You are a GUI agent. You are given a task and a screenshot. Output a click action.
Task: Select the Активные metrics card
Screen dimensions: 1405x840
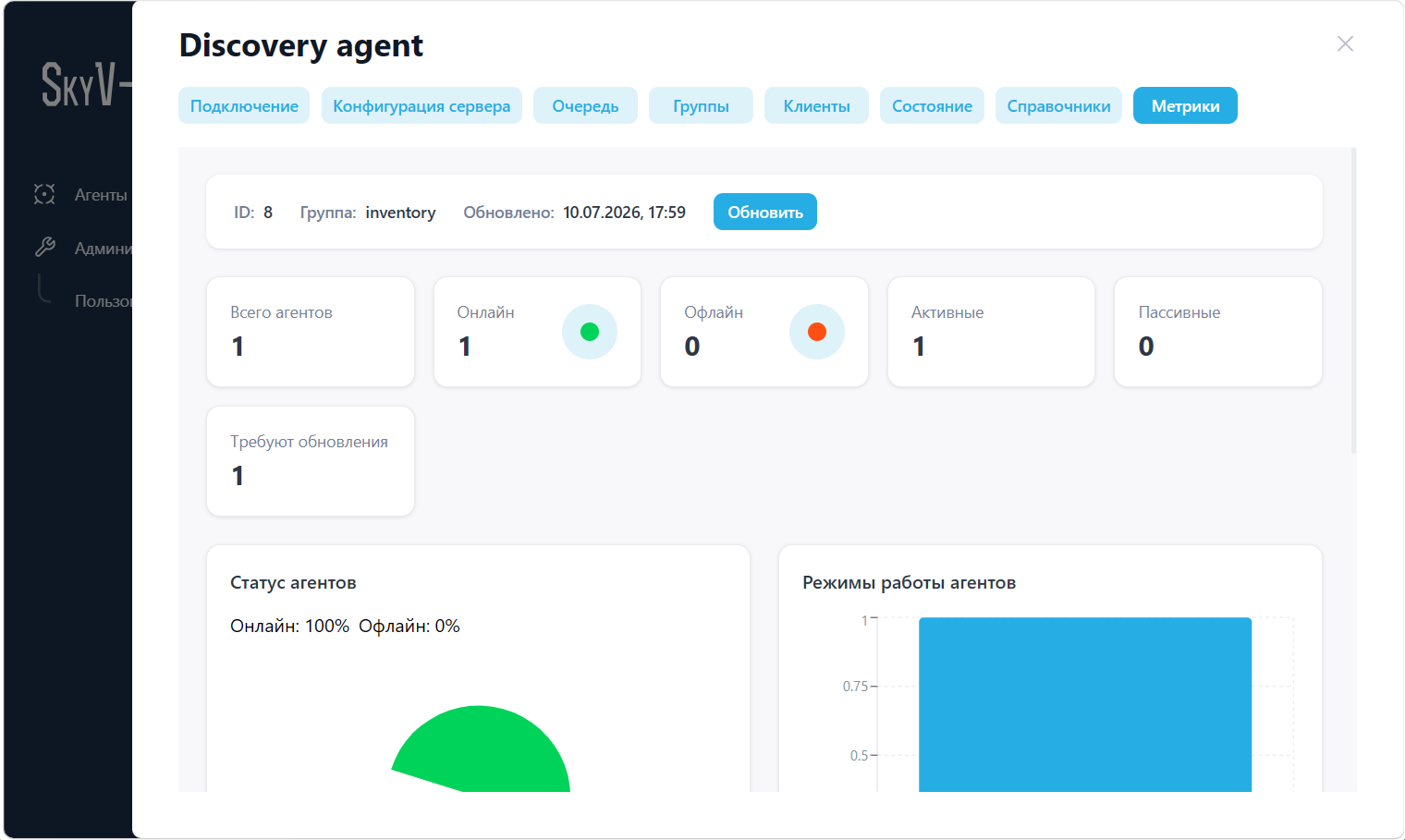(x=991, y=332)
